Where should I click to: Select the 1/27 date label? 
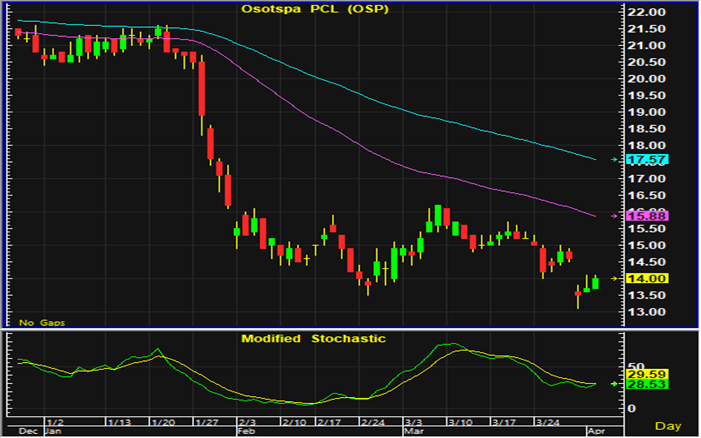(207, 422)
